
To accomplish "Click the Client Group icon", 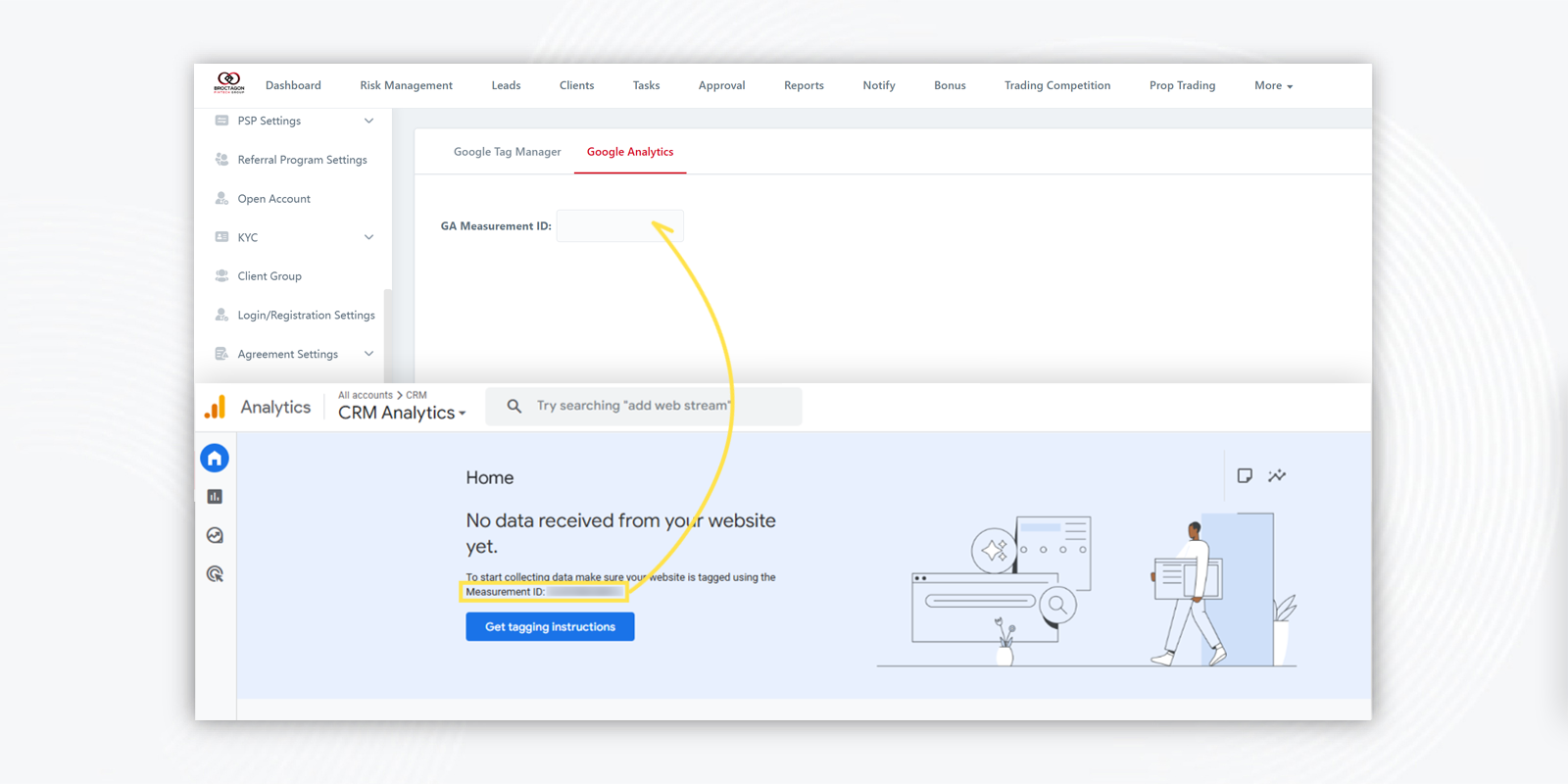I will pos(221,275).
